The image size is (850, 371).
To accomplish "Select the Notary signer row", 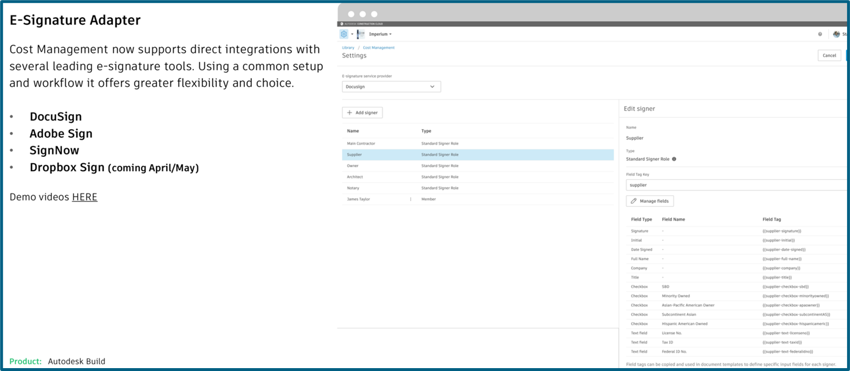I will point(478,188).
